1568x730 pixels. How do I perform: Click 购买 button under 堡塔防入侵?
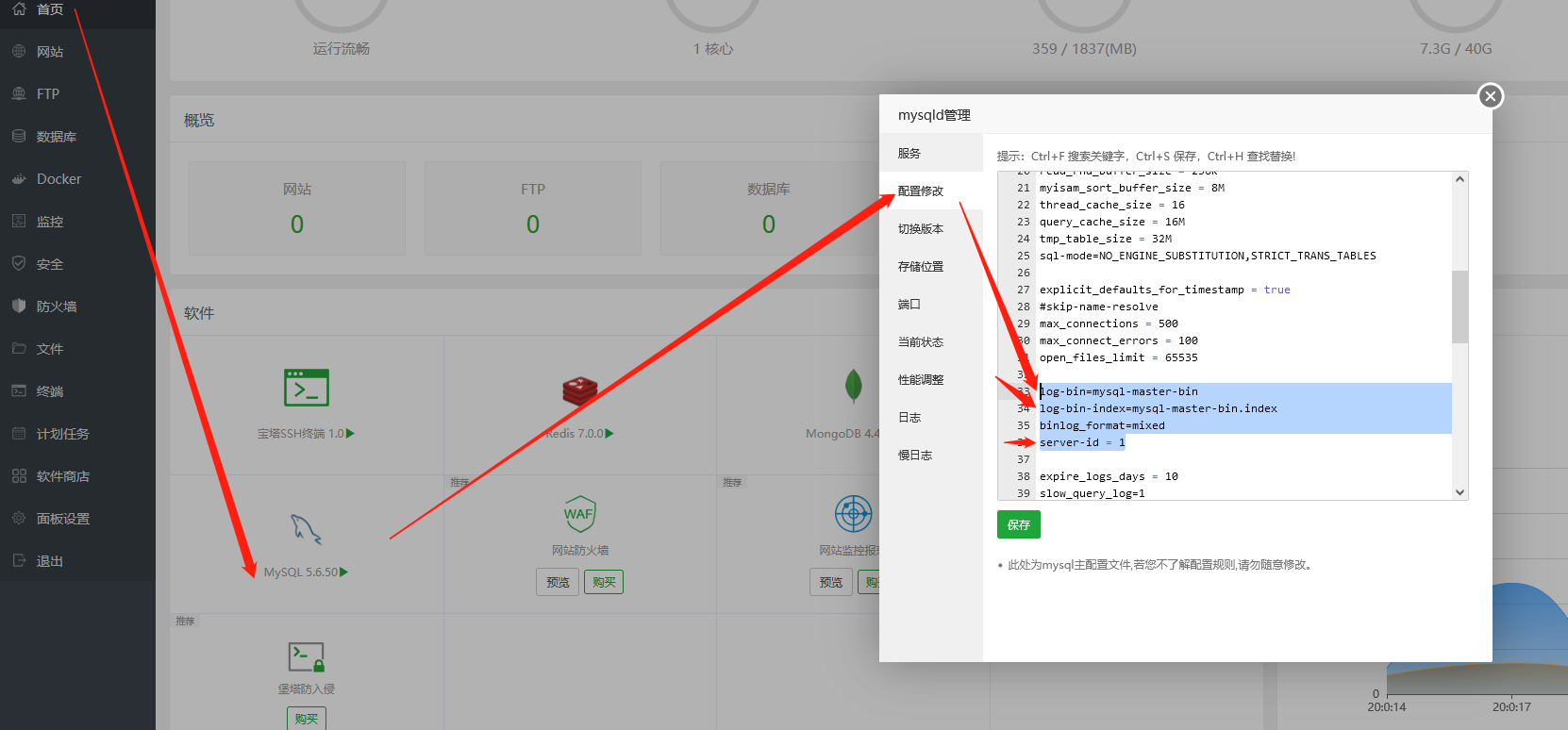coord(307,719)
